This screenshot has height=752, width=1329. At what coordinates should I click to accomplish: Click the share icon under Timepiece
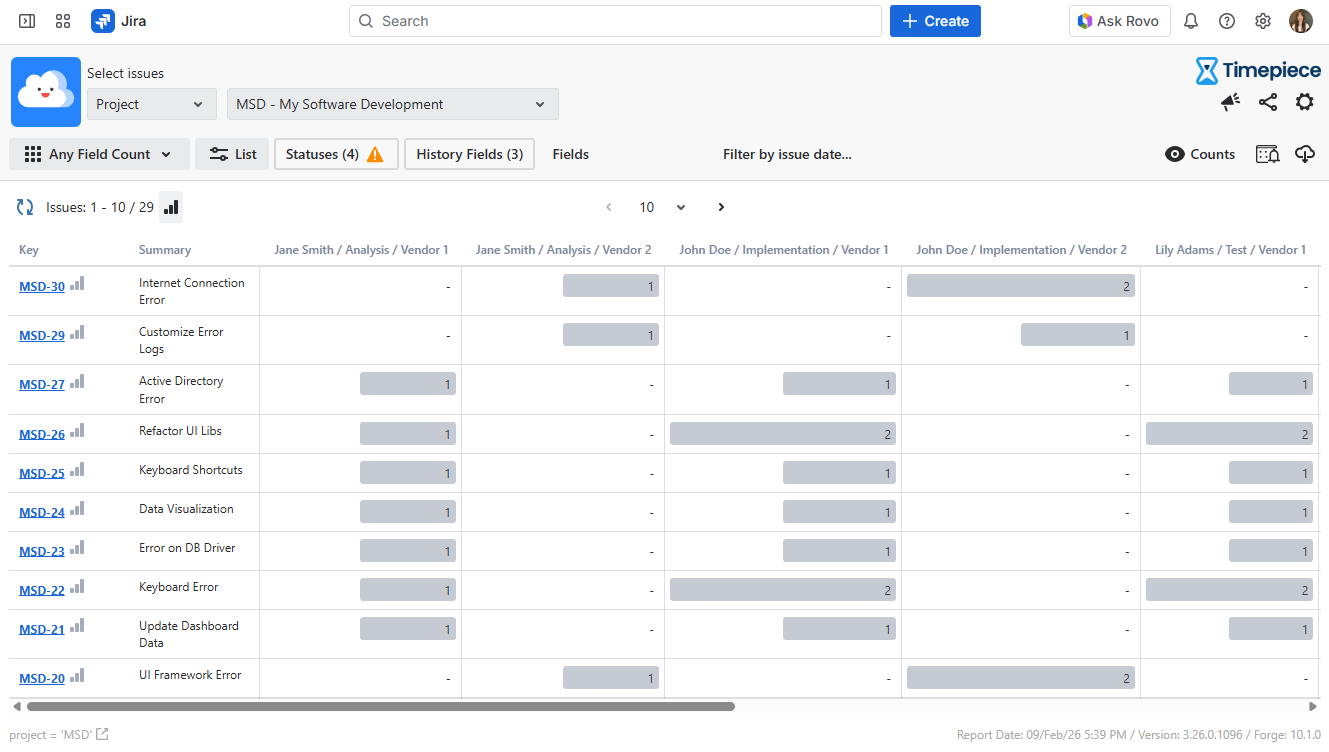click(1267, 102)
